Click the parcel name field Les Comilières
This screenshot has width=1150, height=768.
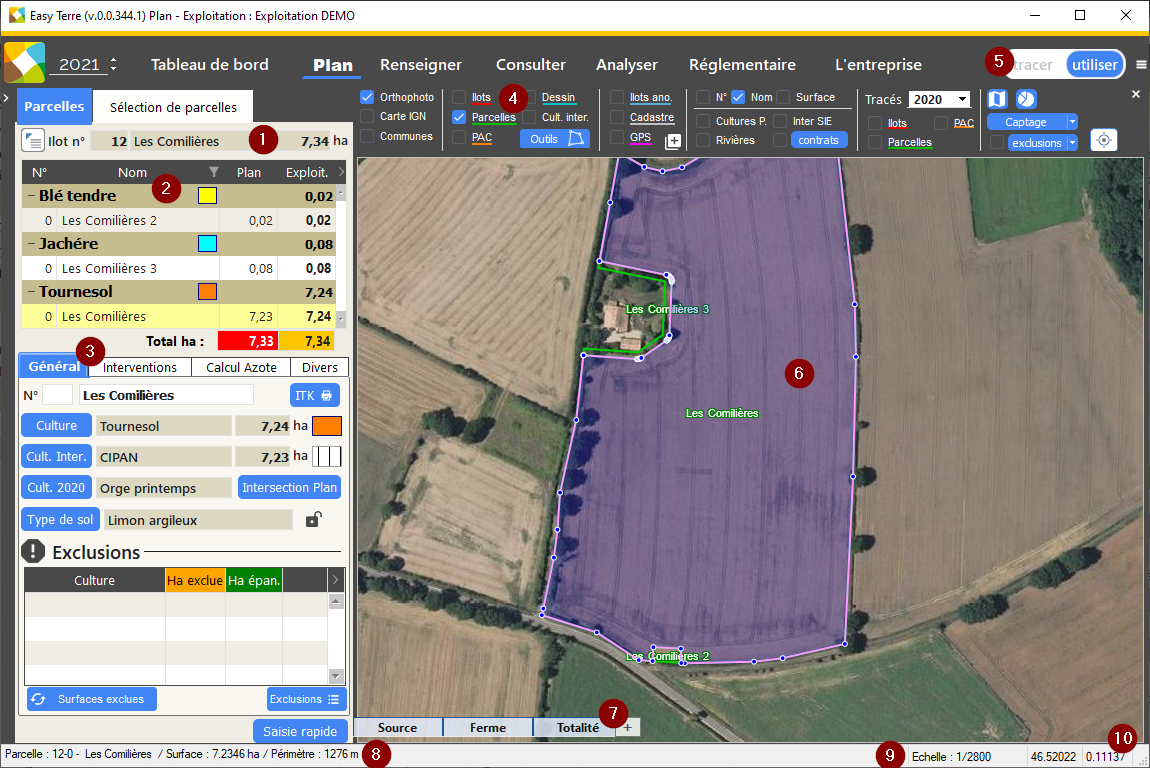(165, 395)
